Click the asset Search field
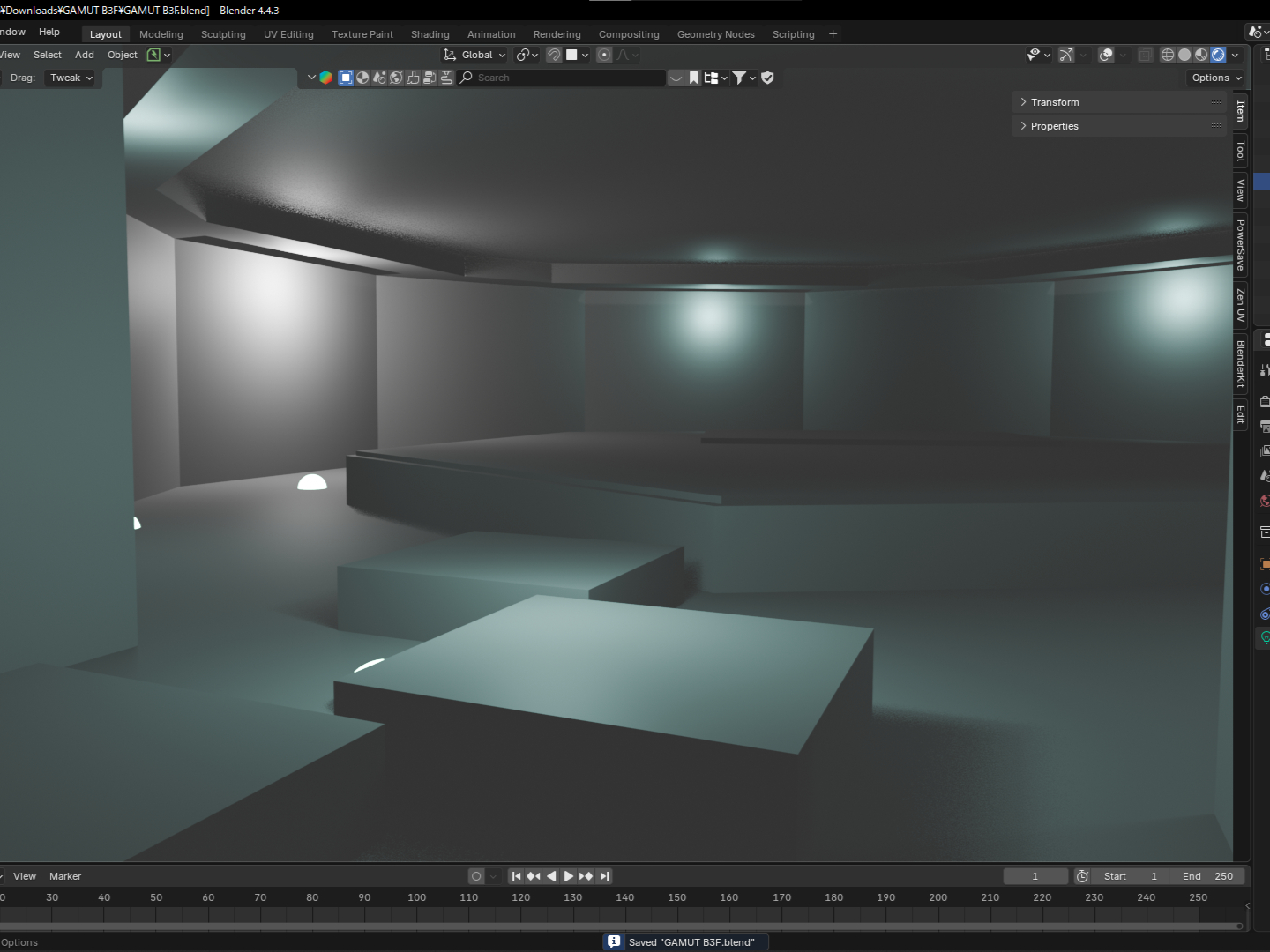The image size is (1270, 952). pyautogui.click(x=564, y=78)
